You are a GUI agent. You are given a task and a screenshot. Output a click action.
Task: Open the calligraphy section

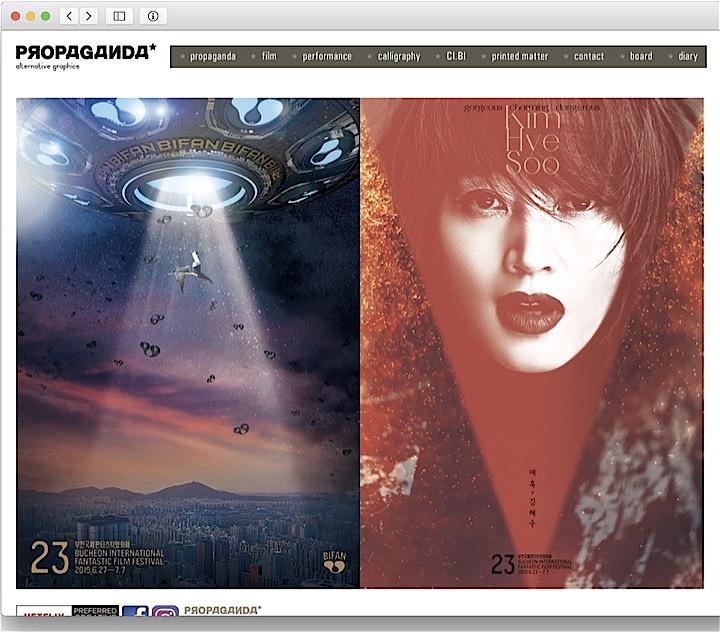pyautogui.click(x=398, y=57)
